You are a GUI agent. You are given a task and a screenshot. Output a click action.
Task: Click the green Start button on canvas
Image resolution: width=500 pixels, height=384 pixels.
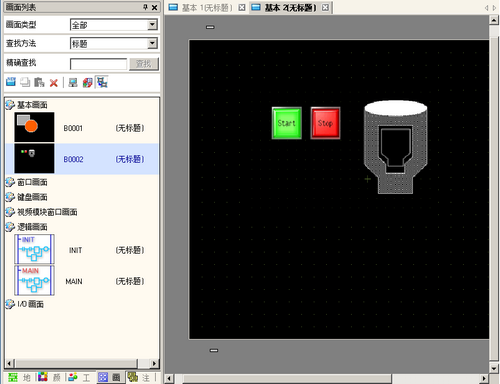tap(287, 123)
